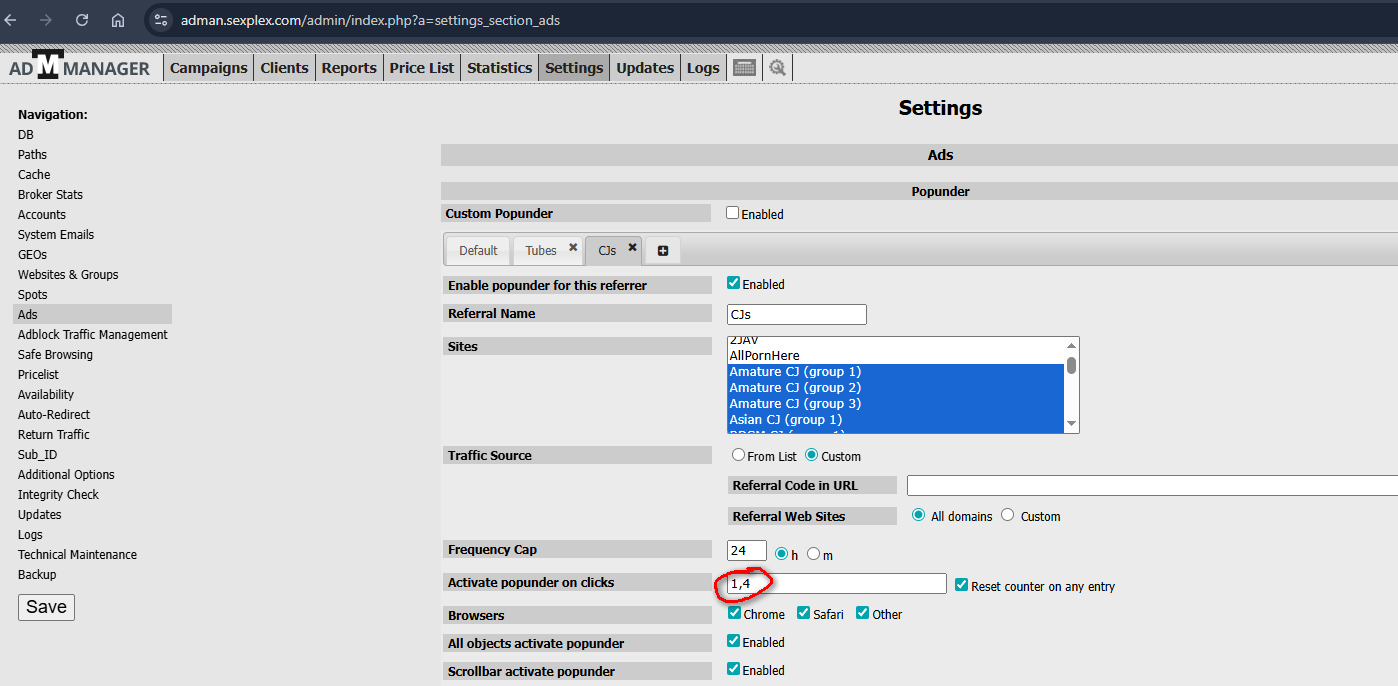Open Paths settings link

32,154
